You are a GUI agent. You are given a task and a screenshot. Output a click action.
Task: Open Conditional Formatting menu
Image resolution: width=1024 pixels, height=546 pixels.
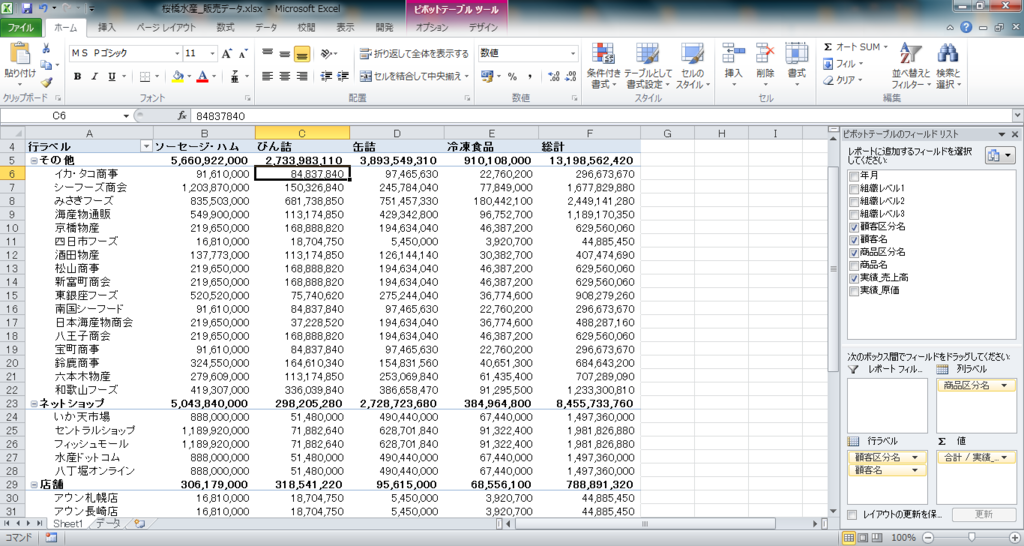click(603, 66)
